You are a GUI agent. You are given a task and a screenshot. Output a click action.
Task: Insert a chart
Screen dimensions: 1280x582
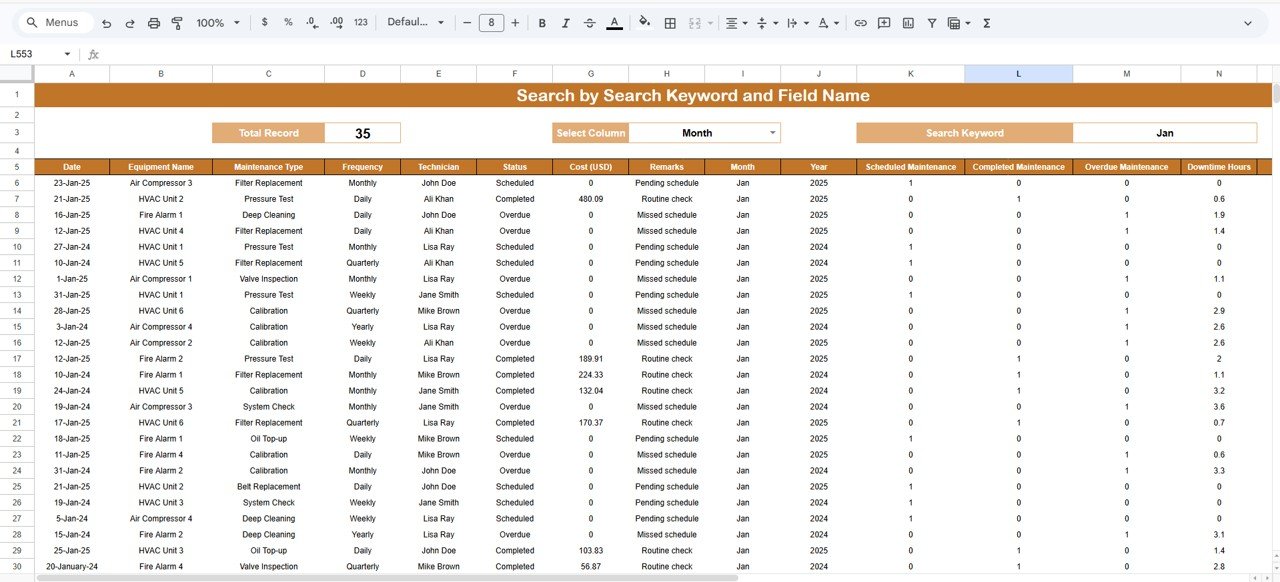908,22
